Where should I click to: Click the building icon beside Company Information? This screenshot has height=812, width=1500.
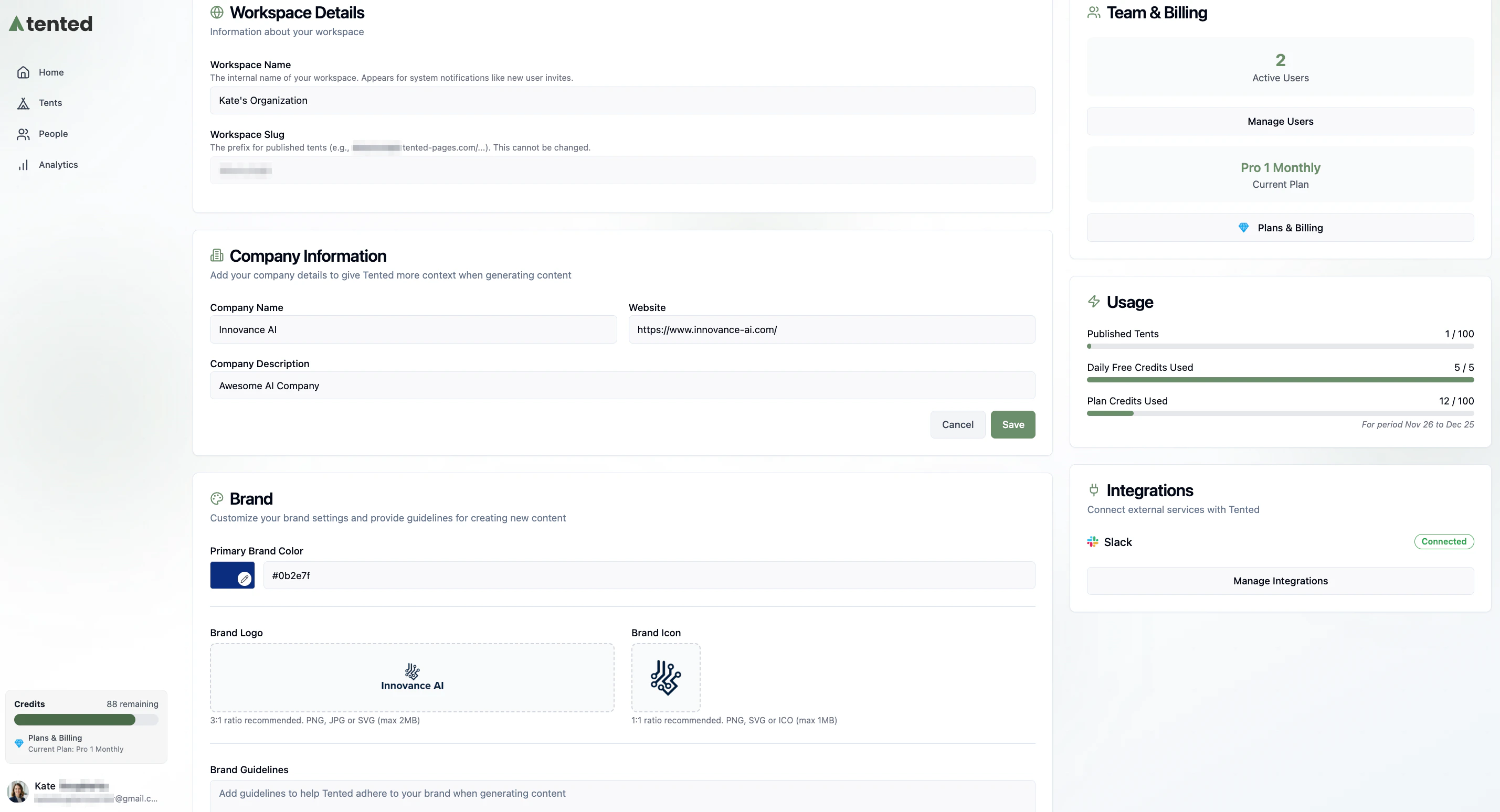tap(217, 254)
